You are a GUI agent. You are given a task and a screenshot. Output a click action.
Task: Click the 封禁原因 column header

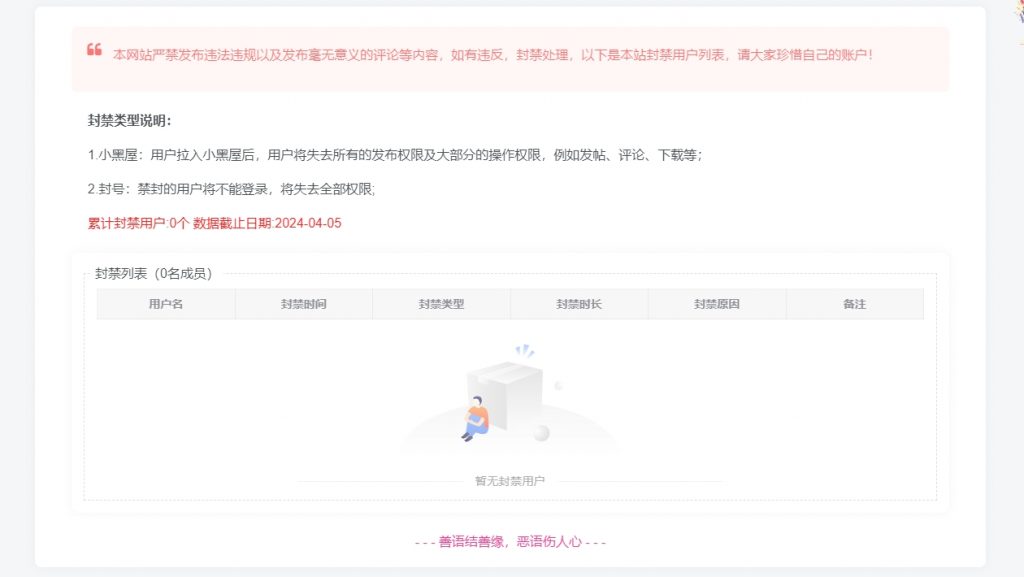pos(716,304)
